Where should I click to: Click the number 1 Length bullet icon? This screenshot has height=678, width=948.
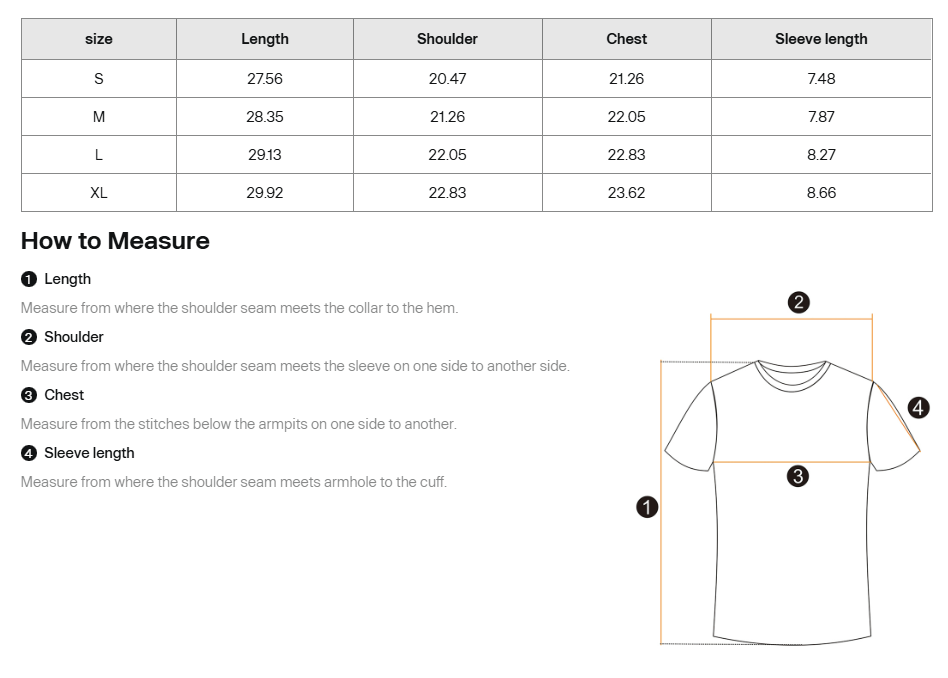[29, 279]
